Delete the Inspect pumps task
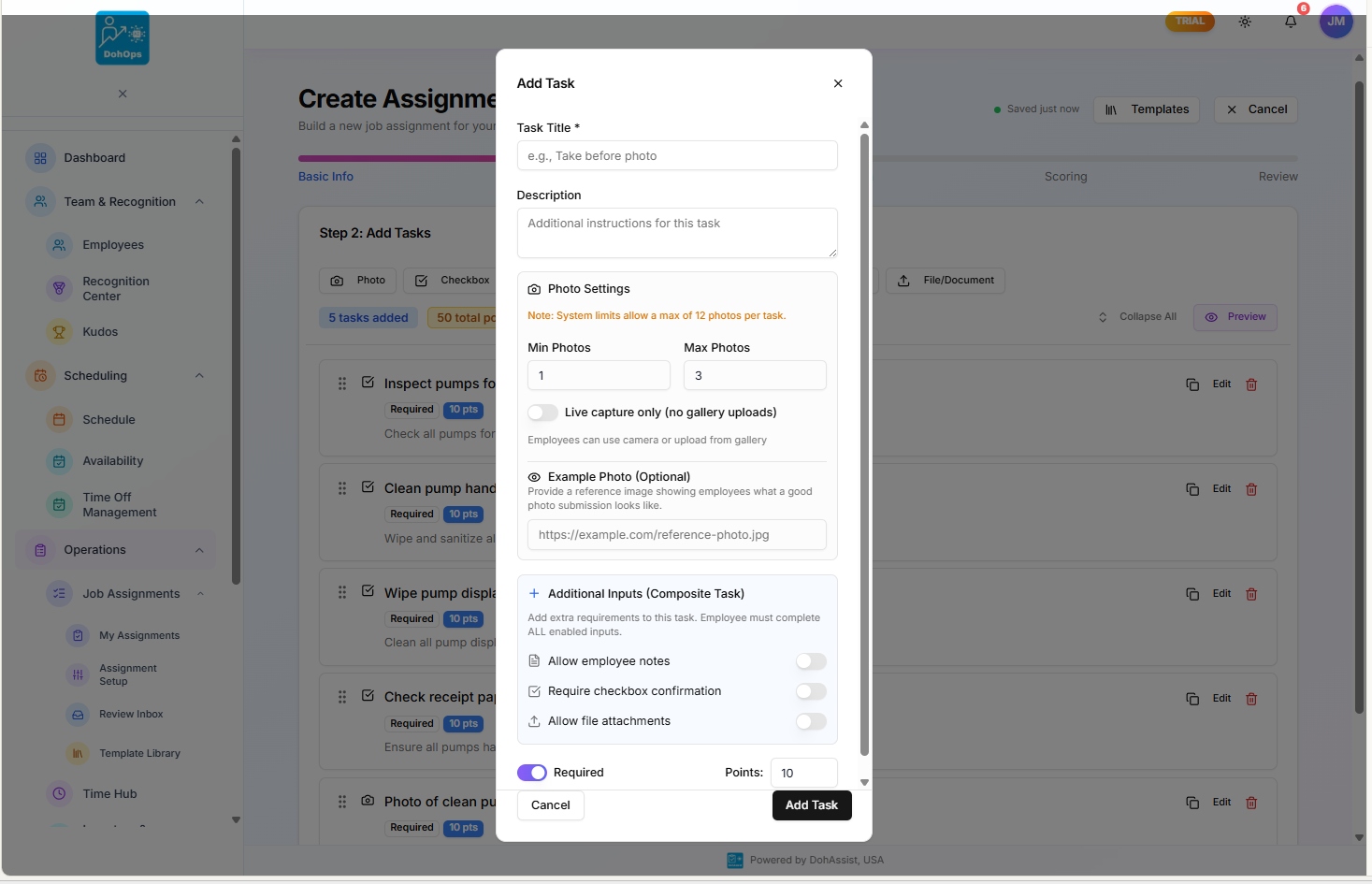 tap(1252, 384)
